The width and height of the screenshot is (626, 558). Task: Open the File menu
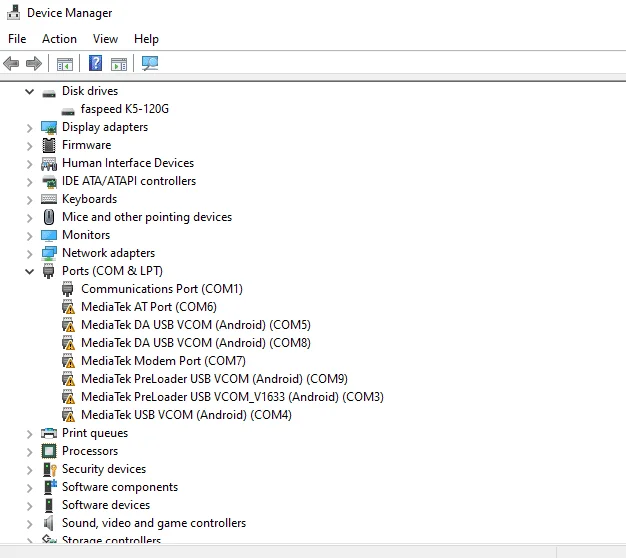coord(17,39)
